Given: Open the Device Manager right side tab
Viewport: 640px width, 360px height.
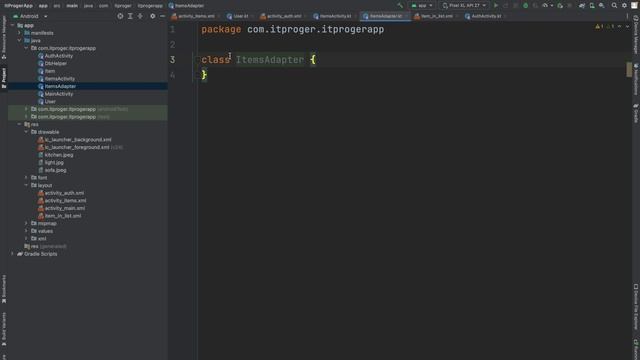Looking at the screenshot, I should (636, 35).
